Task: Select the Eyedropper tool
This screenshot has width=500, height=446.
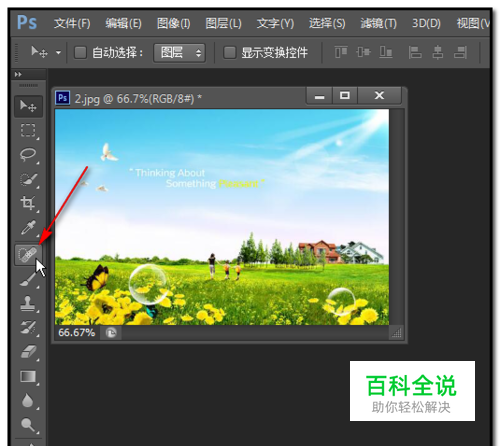Action: point(28,227)
